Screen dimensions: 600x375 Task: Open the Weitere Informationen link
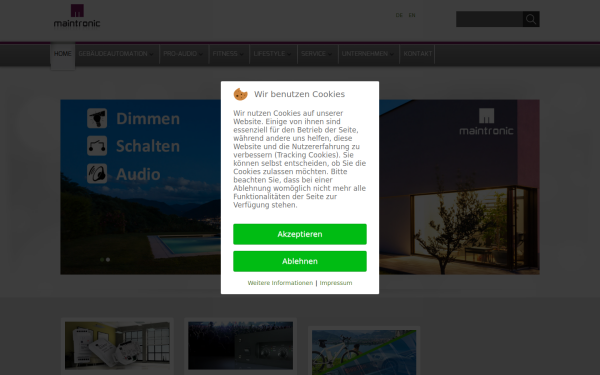pos(280,283)
